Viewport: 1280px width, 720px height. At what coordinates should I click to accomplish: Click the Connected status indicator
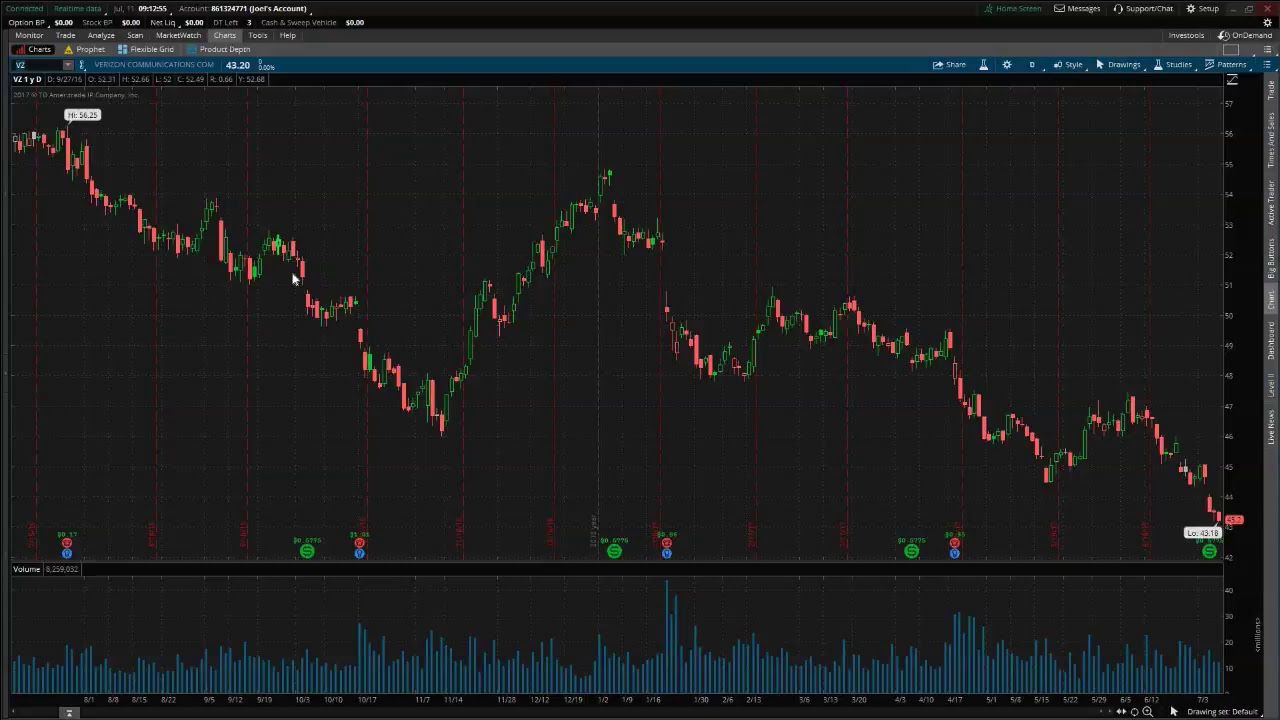(24, 8)
